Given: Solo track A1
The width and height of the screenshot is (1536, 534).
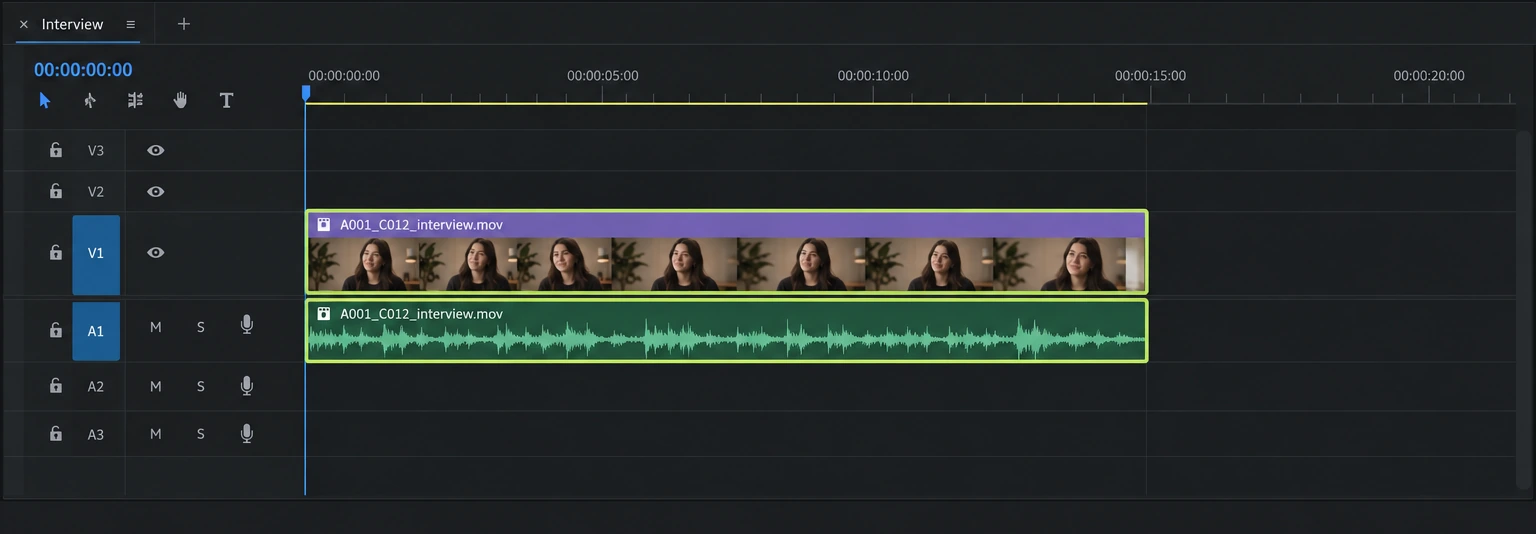Looking at the screenshot, I should click(x=200, y=327).
